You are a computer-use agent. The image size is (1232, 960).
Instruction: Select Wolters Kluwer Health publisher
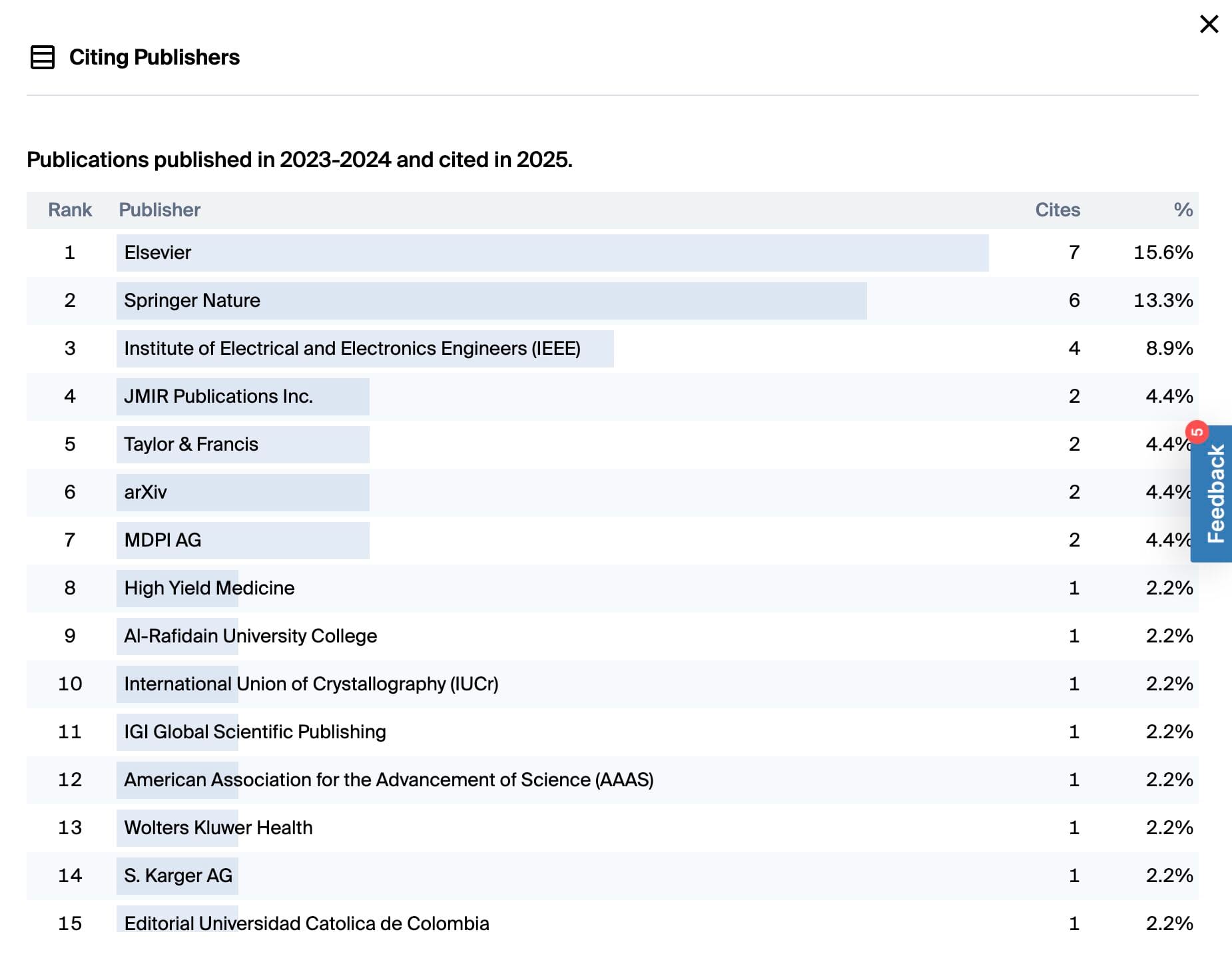point(218,828)
